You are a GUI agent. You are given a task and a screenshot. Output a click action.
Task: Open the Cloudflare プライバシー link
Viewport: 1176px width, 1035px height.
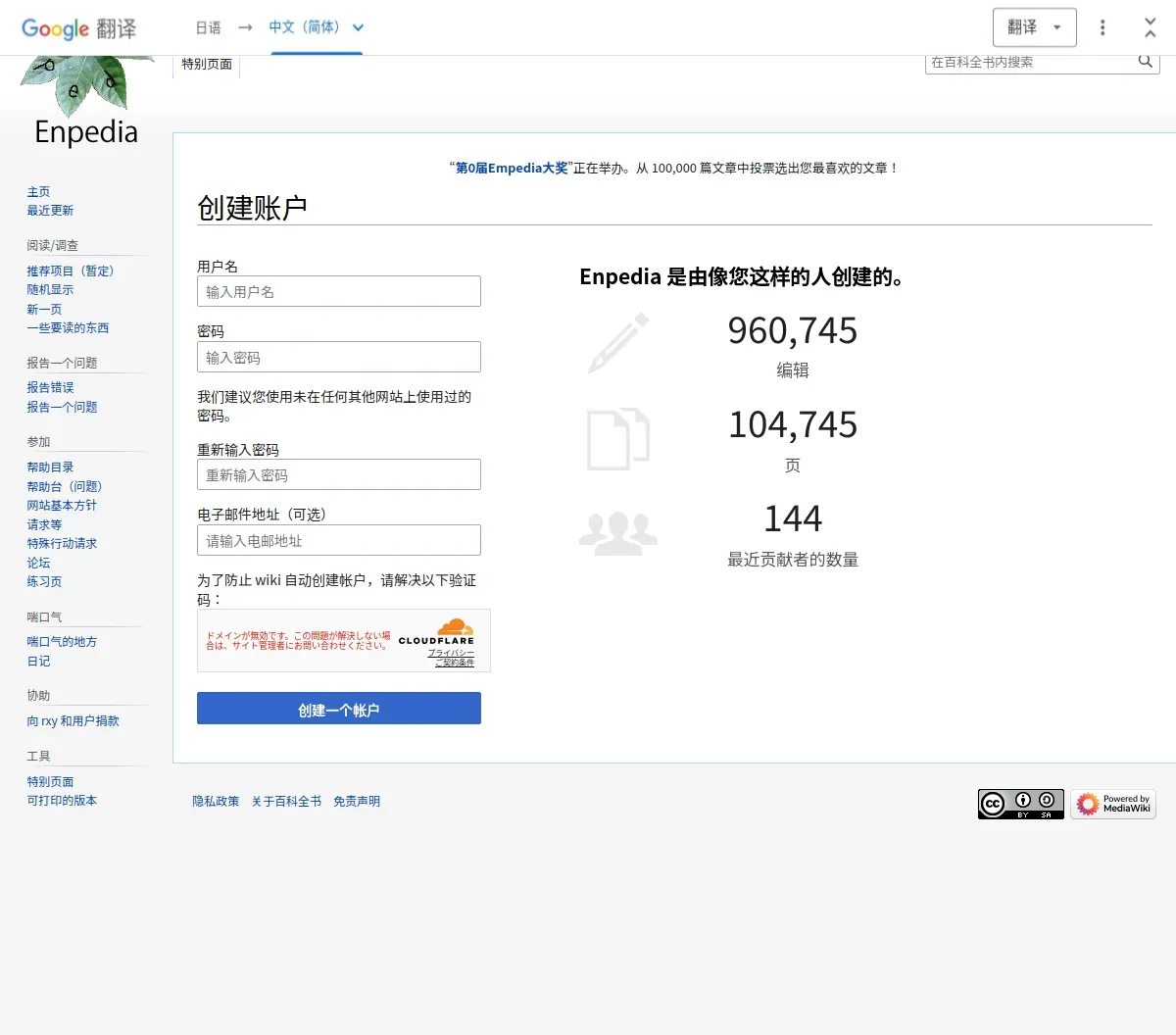pyautogui.click(x=451, y=653)
